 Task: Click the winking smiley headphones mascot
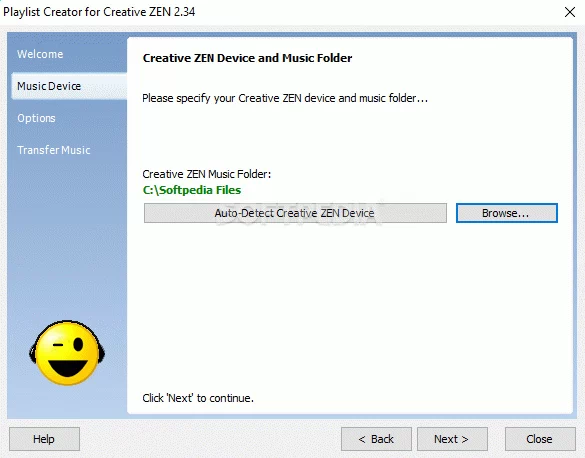[x=67, y=352]
